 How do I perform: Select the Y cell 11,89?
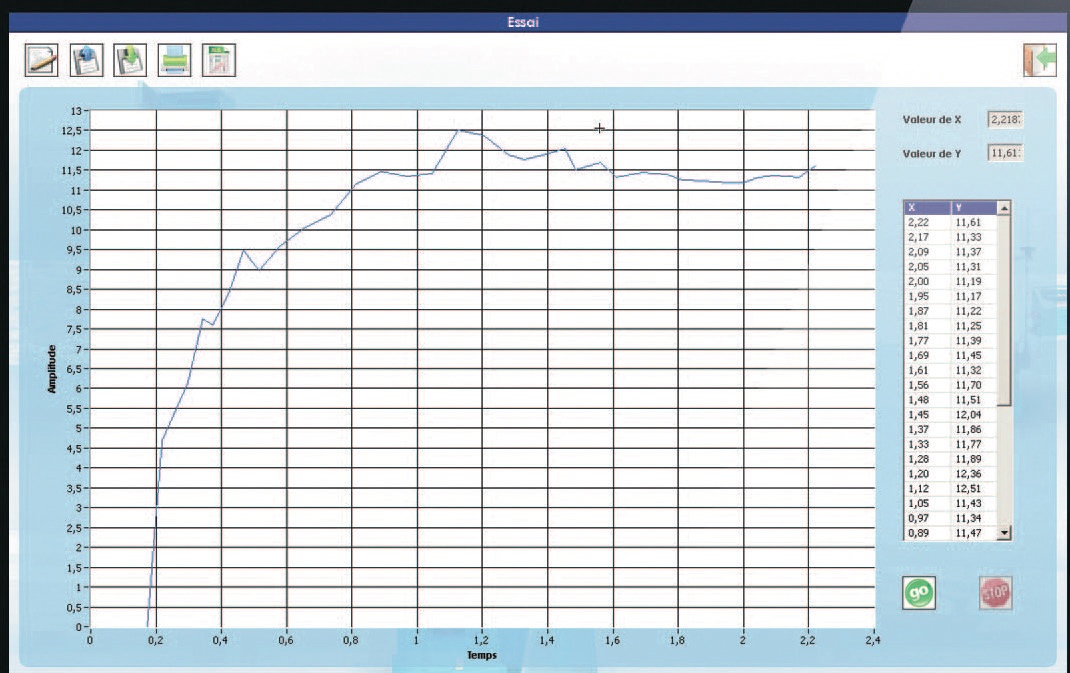pyautogui.click(x=974, y=459)
